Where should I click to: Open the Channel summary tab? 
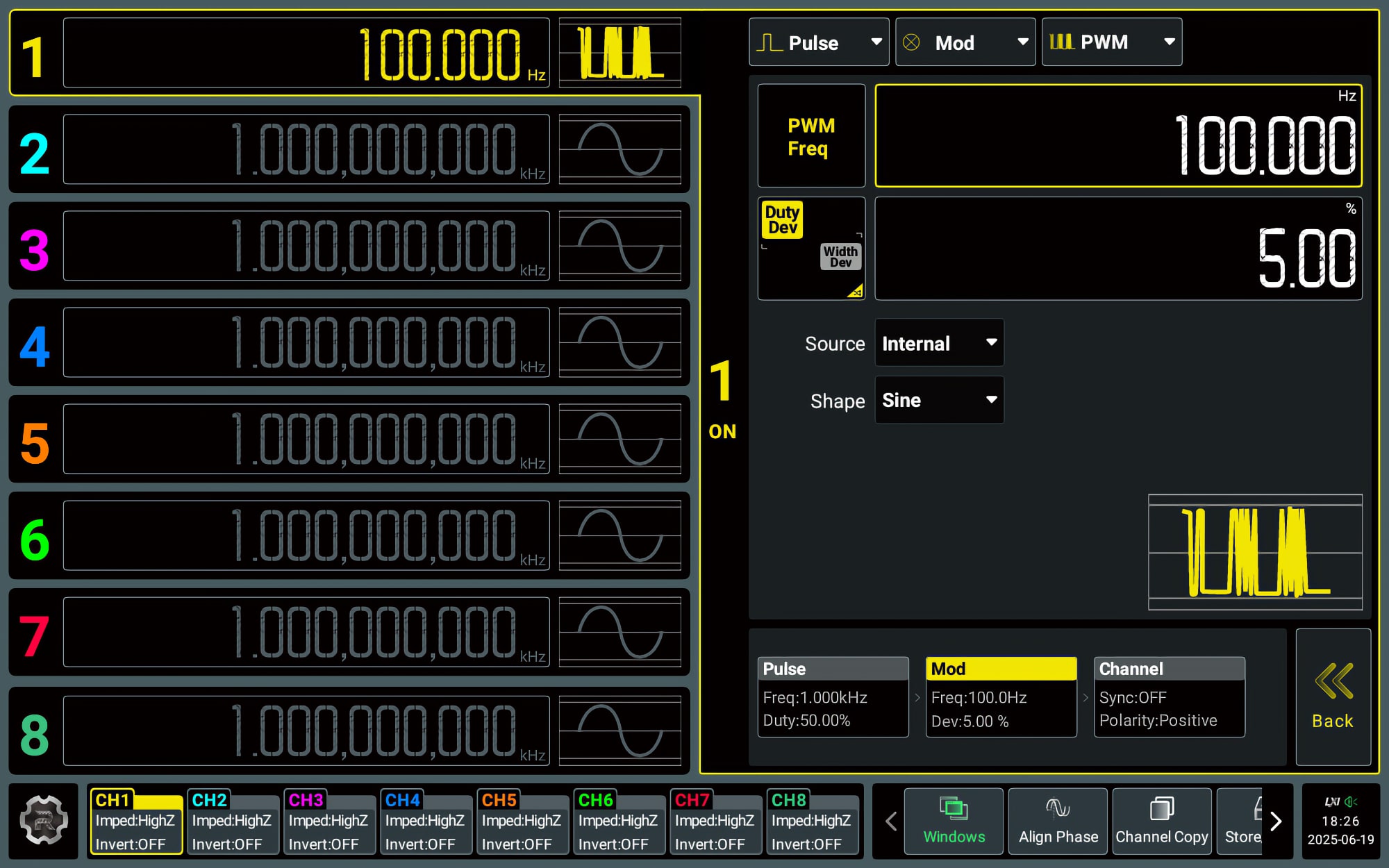[x=1169, y=696]
